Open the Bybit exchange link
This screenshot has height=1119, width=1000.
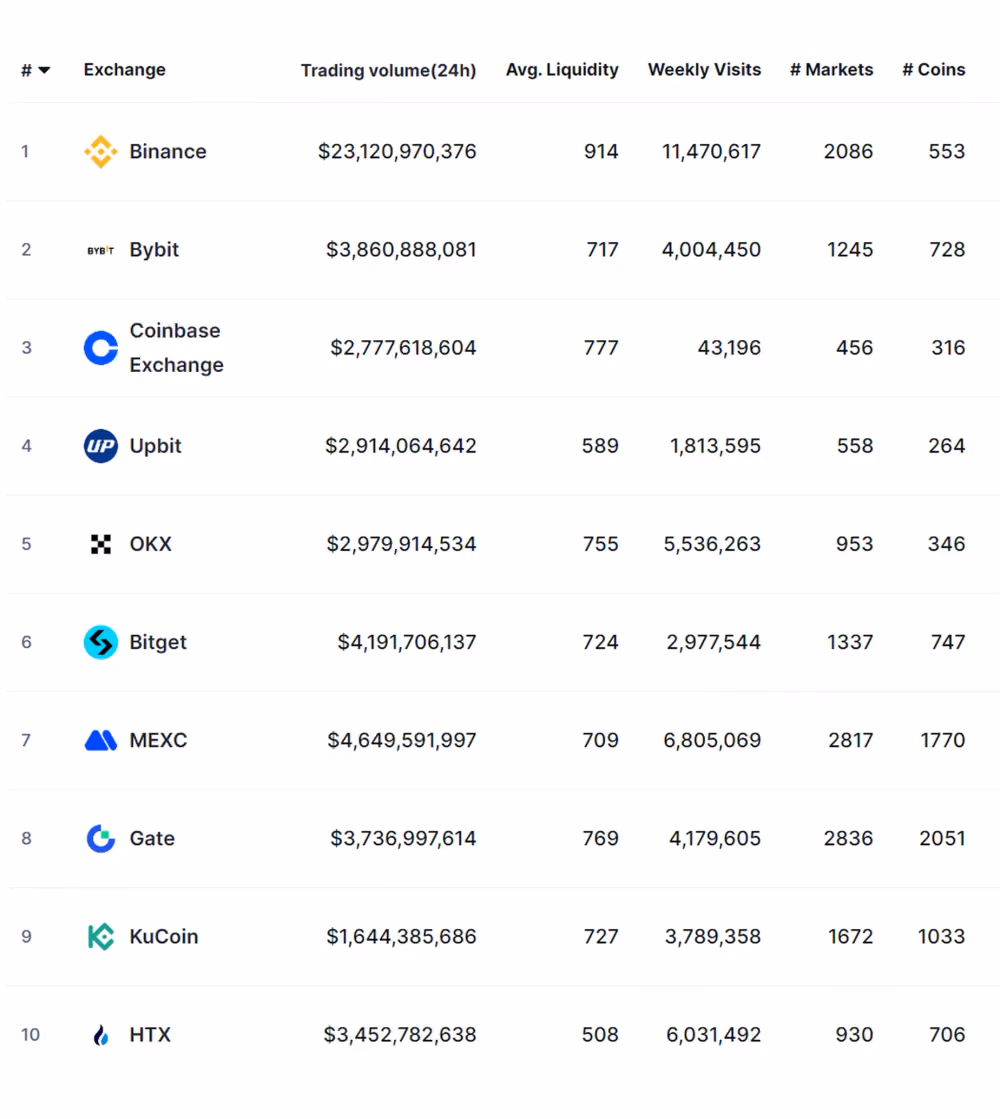(x=154, y=250)
